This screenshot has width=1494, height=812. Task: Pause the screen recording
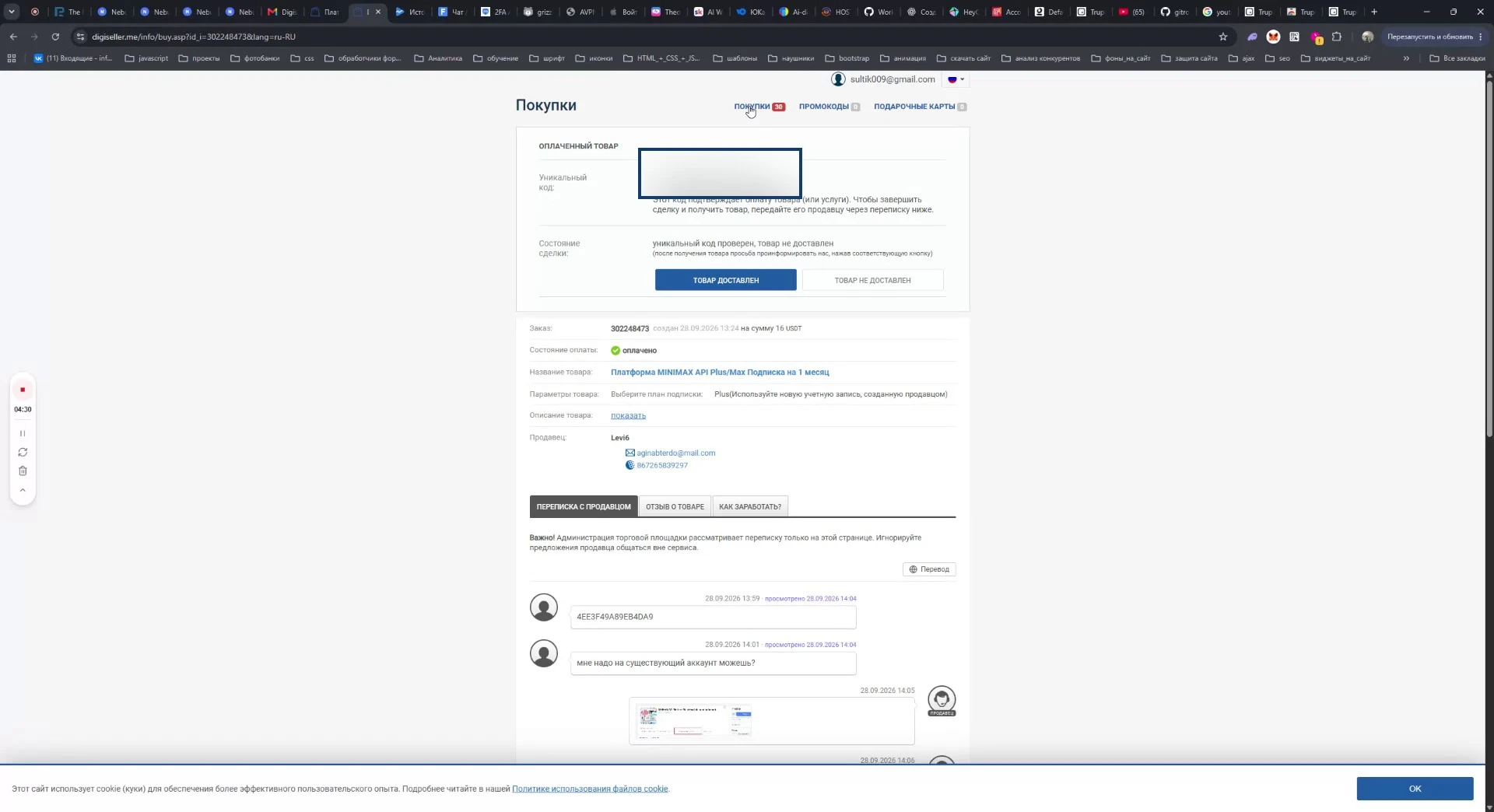pyautogui.click(x=23, y=433)
